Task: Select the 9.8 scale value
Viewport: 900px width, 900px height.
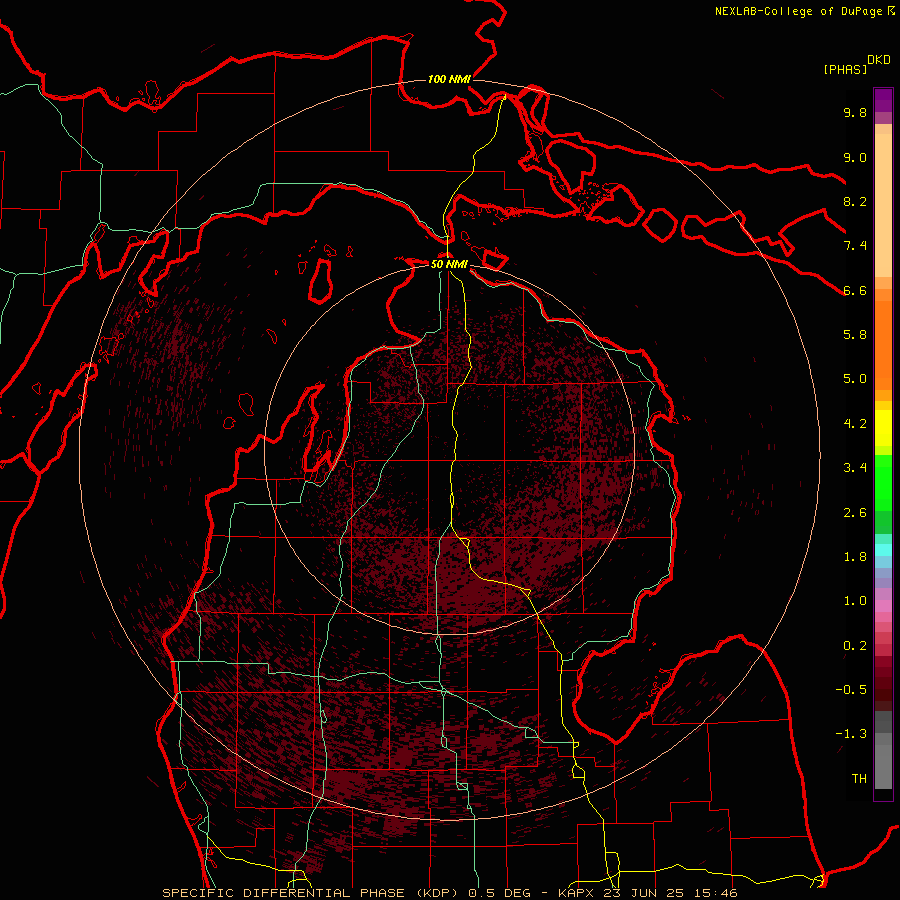Action: point(855,112)
